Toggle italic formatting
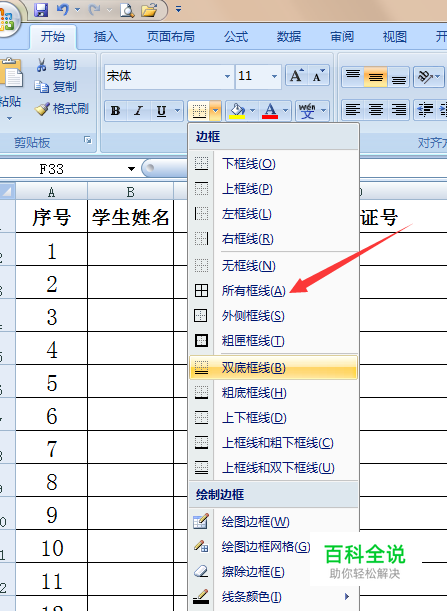 click(x=138, y=111)
